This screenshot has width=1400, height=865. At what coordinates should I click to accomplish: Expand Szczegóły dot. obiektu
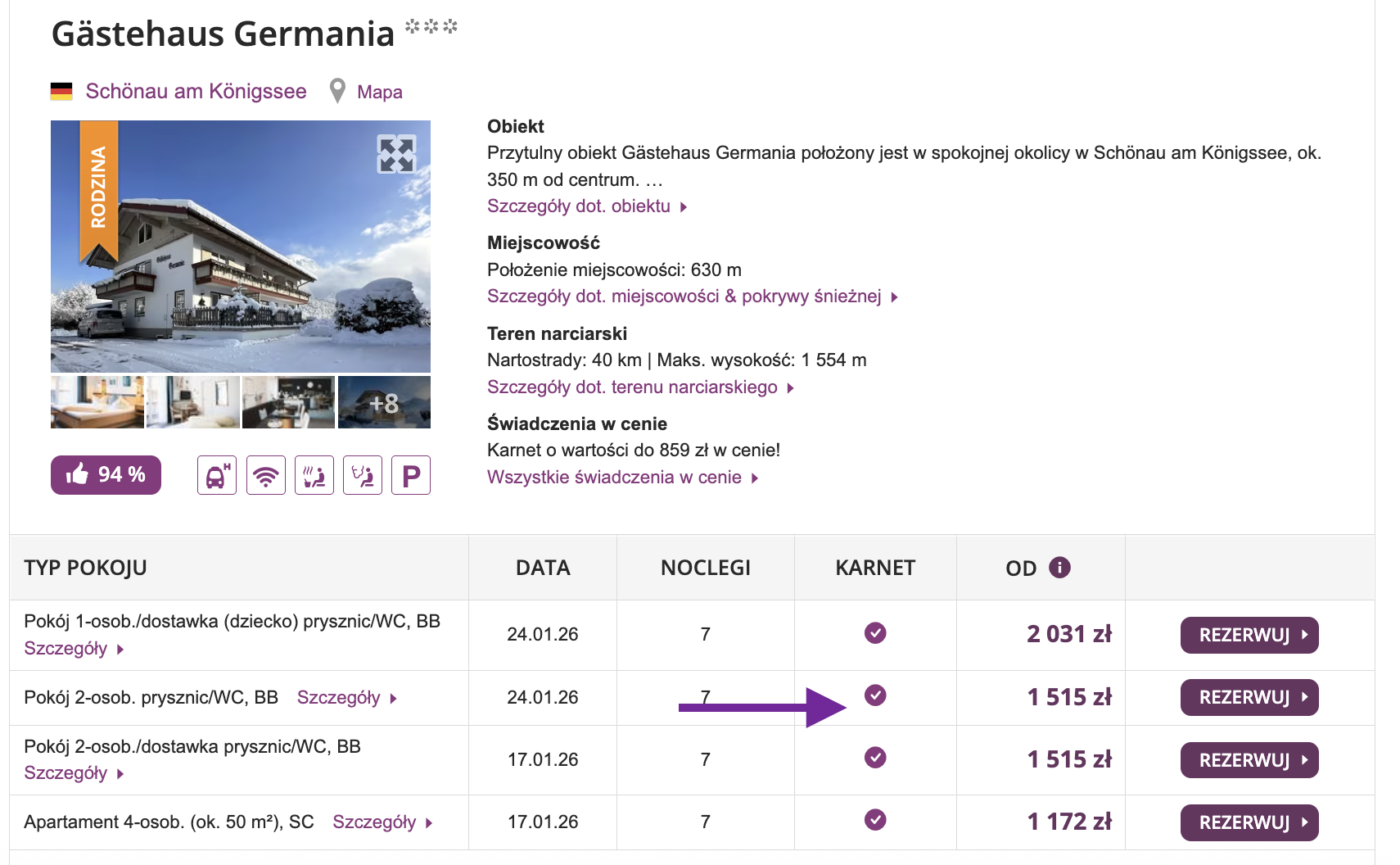[586, 206]
